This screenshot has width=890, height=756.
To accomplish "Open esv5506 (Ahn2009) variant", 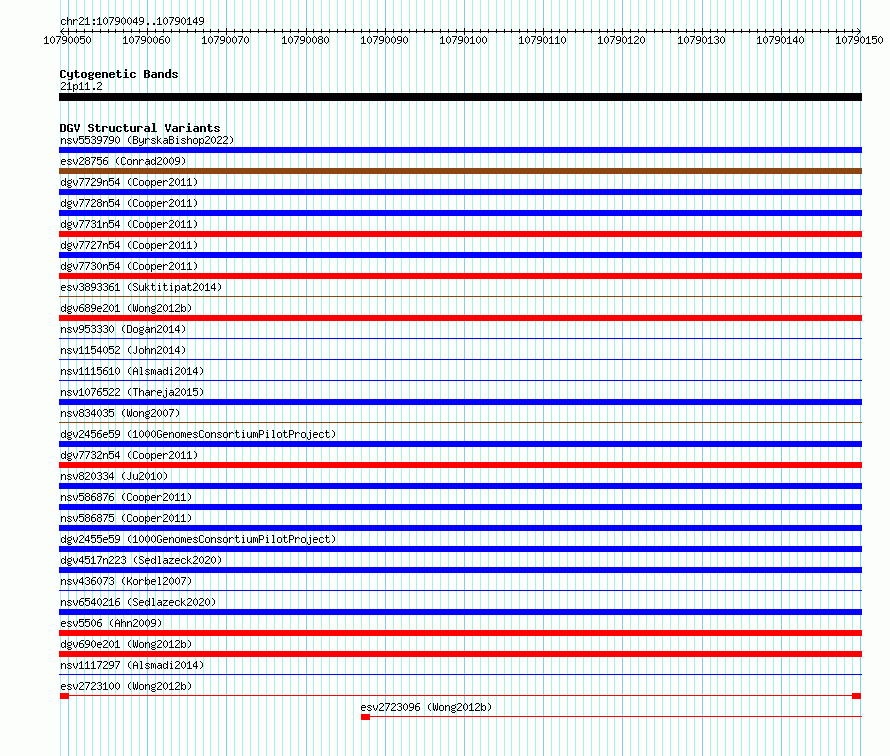I will 111,623.
